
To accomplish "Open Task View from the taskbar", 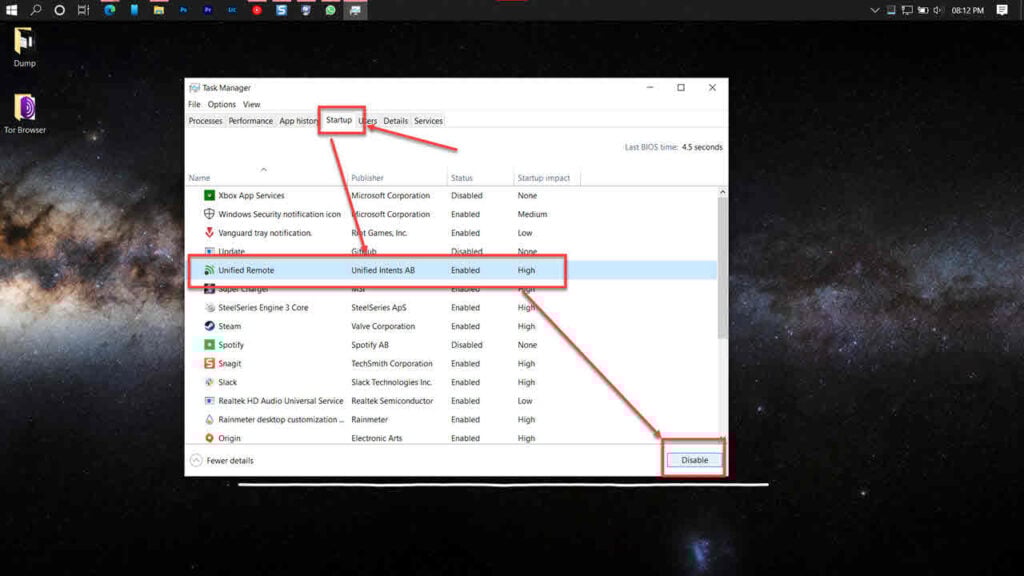I will (x=84, y=10).
